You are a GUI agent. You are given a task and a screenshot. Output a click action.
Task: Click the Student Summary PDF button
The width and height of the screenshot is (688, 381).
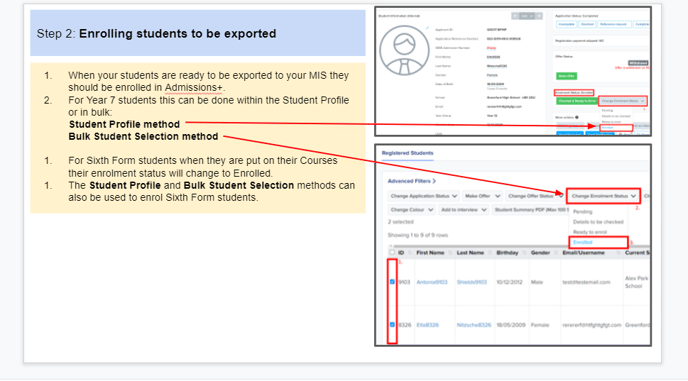531,210
